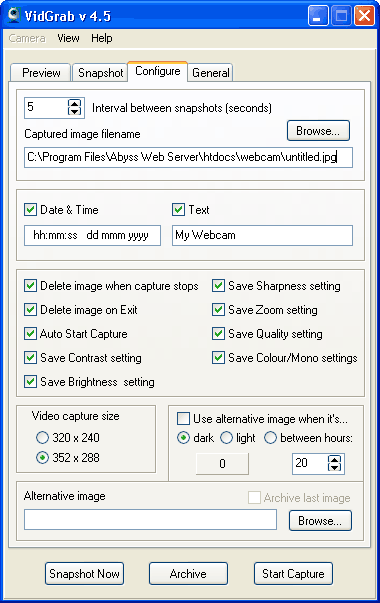Click the Start Capture button

point(293,574)
